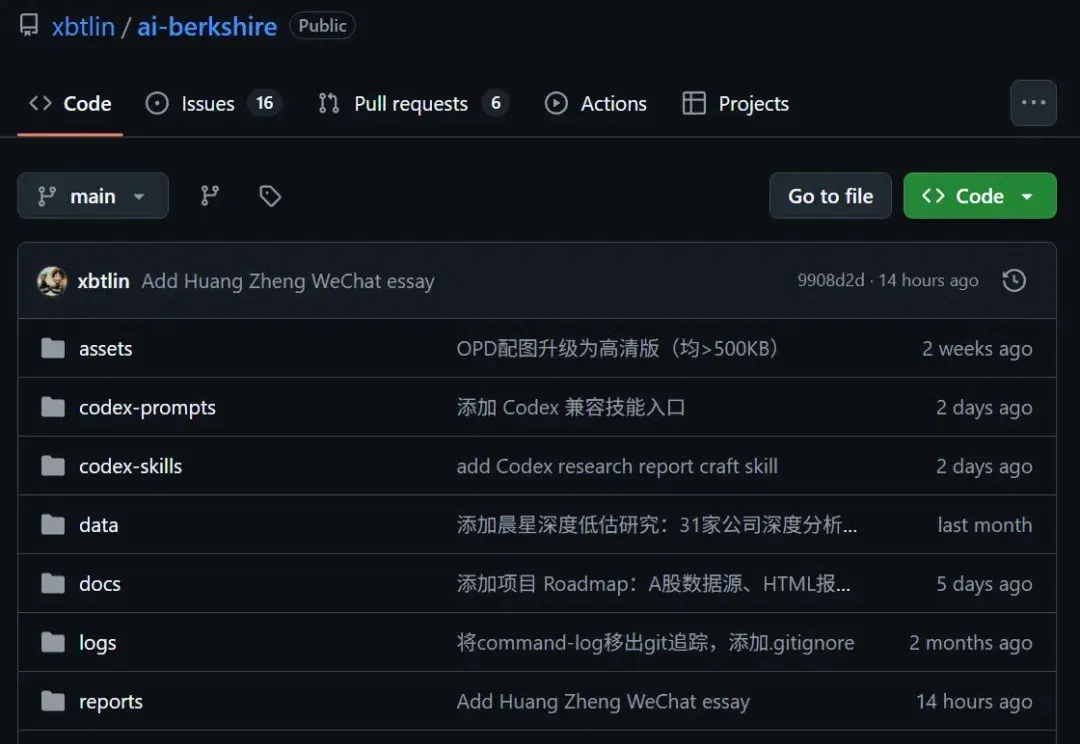The width and height of the screenshot is (1080, 744).
Task: Open the data folder
Action: pos(98,525)
